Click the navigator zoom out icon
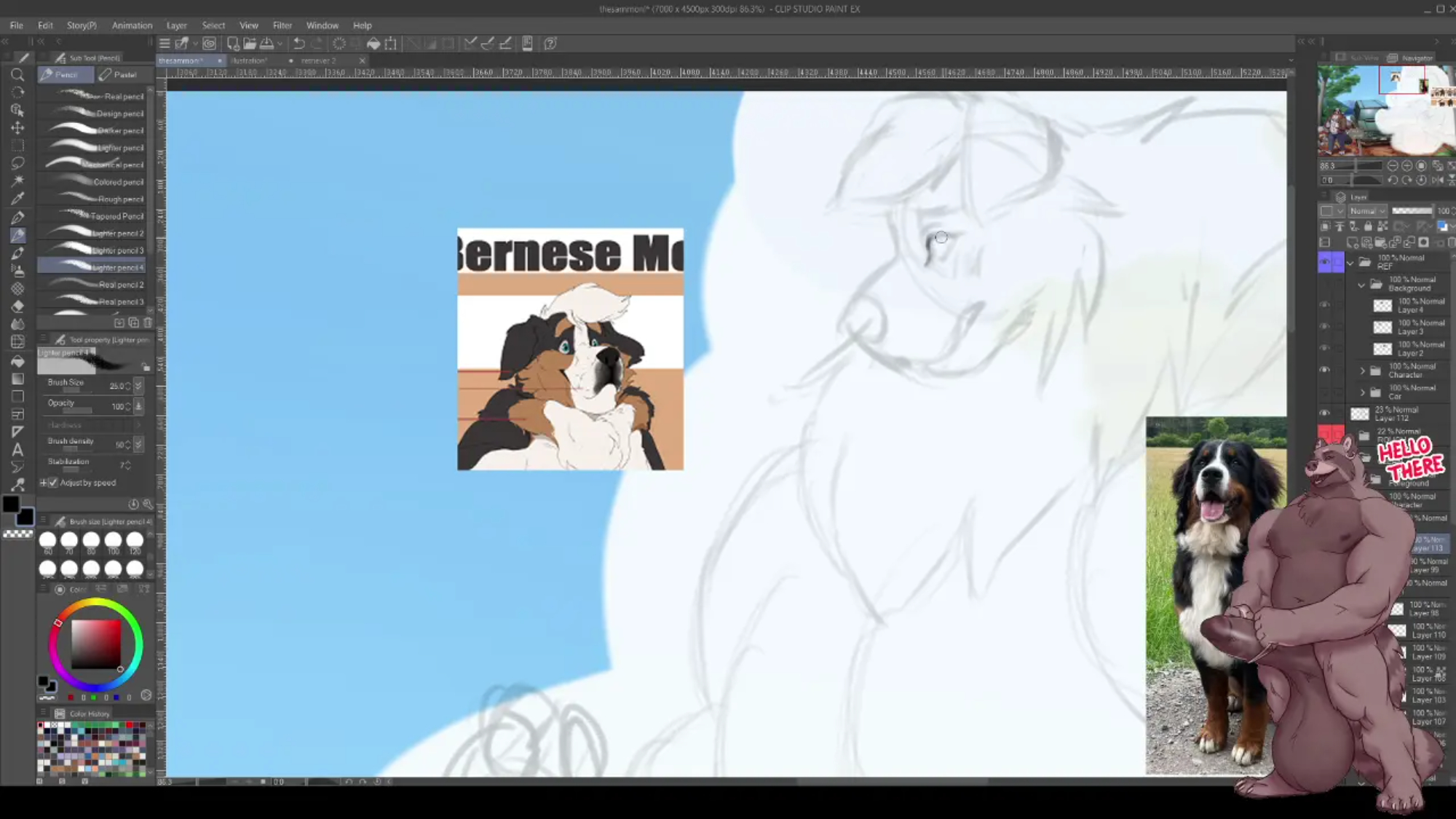 (x=1392, y=166)
